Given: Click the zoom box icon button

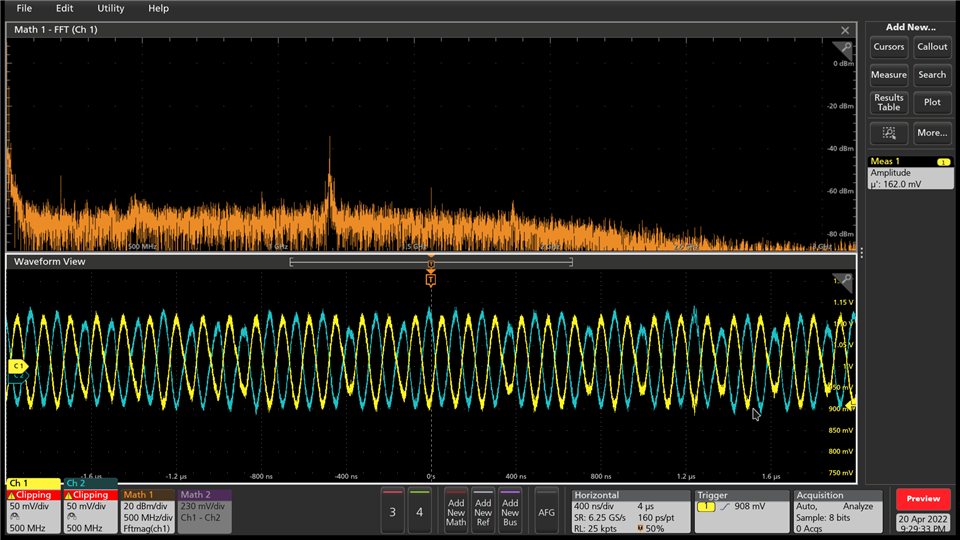Looking at the screenshot, I should (x=888, y=132).
